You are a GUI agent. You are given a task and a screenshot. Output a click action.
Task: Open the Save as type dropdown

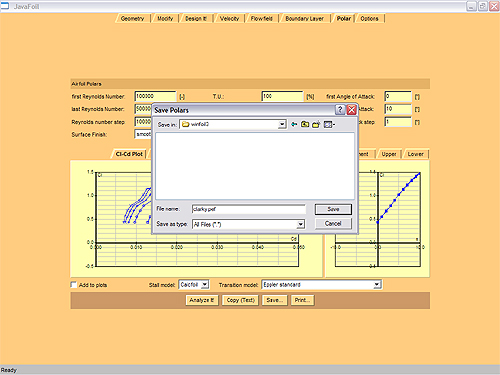(x=300, y=224)
